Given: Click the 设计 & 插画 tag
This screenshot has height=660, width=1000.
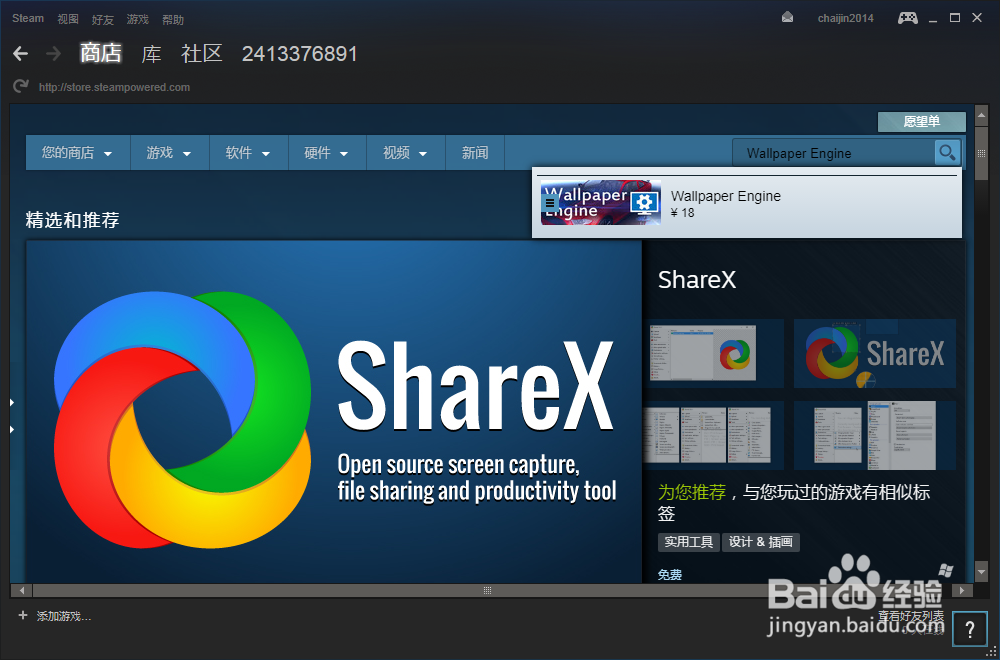Looking at the screenshot, I should point(761,542).
